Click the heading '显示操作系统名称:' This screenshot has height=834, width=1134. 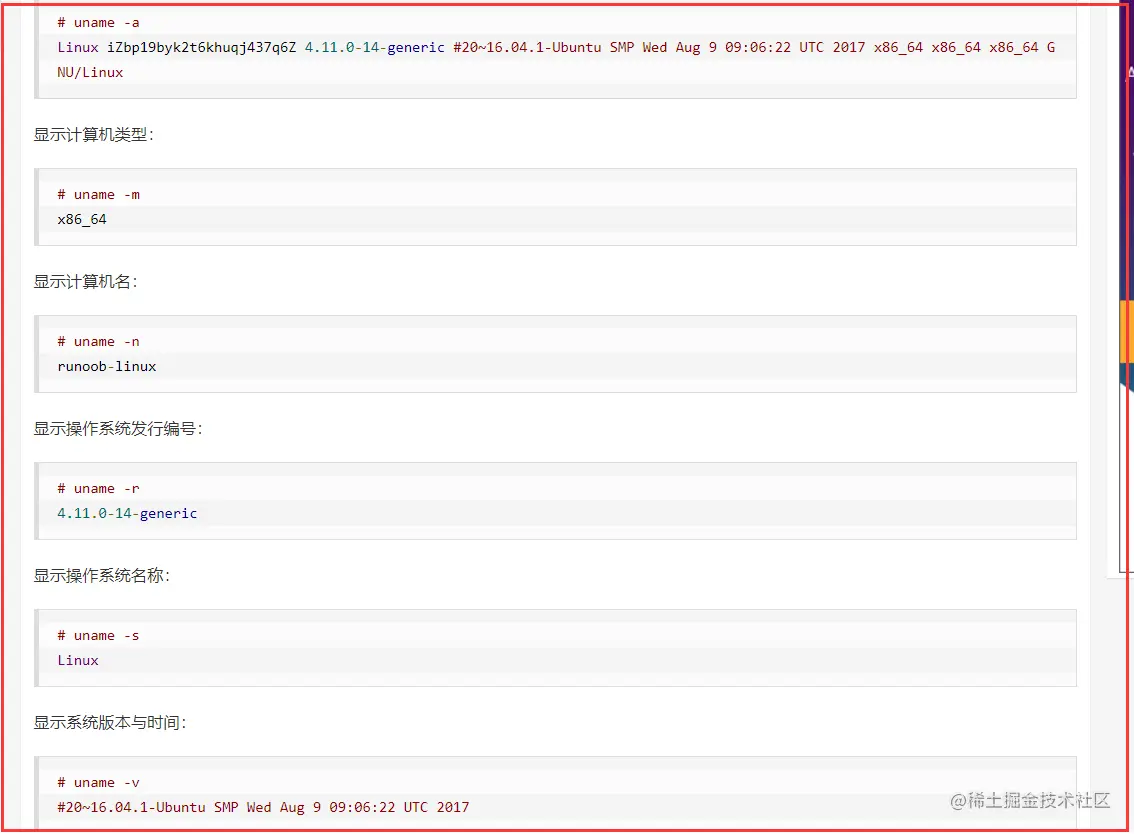101,575
